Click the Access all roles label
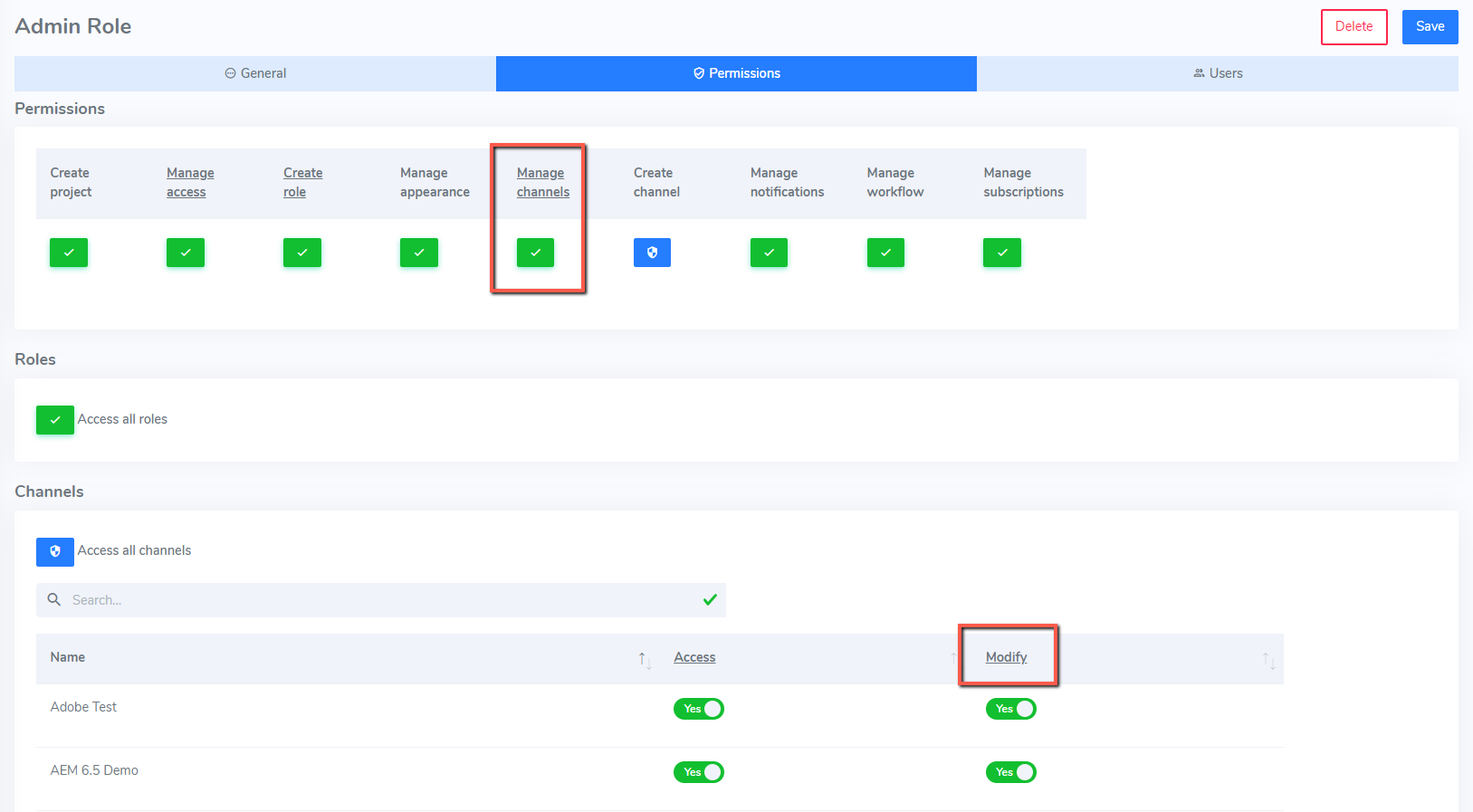Viewport: 1473px width, 812px height. [122, 419]
